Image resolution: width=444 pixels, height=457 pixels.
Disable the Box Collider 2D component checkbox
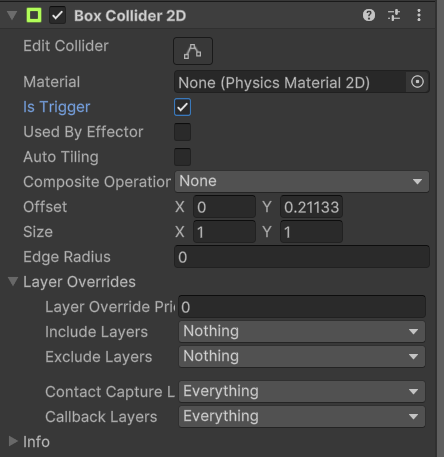coord(57,15)
